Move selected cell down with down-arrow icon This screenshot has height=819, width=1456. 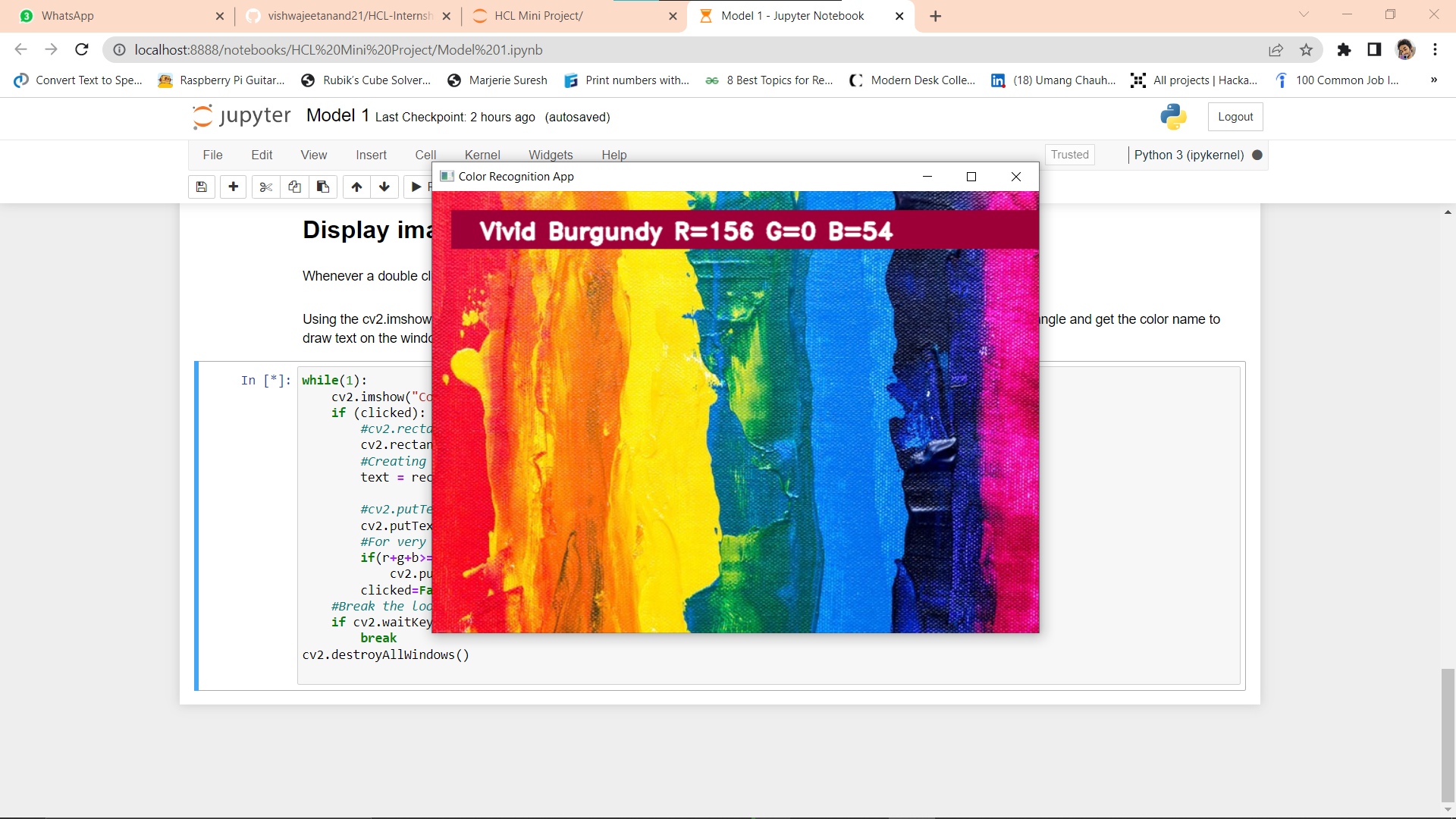coord(384,187)
